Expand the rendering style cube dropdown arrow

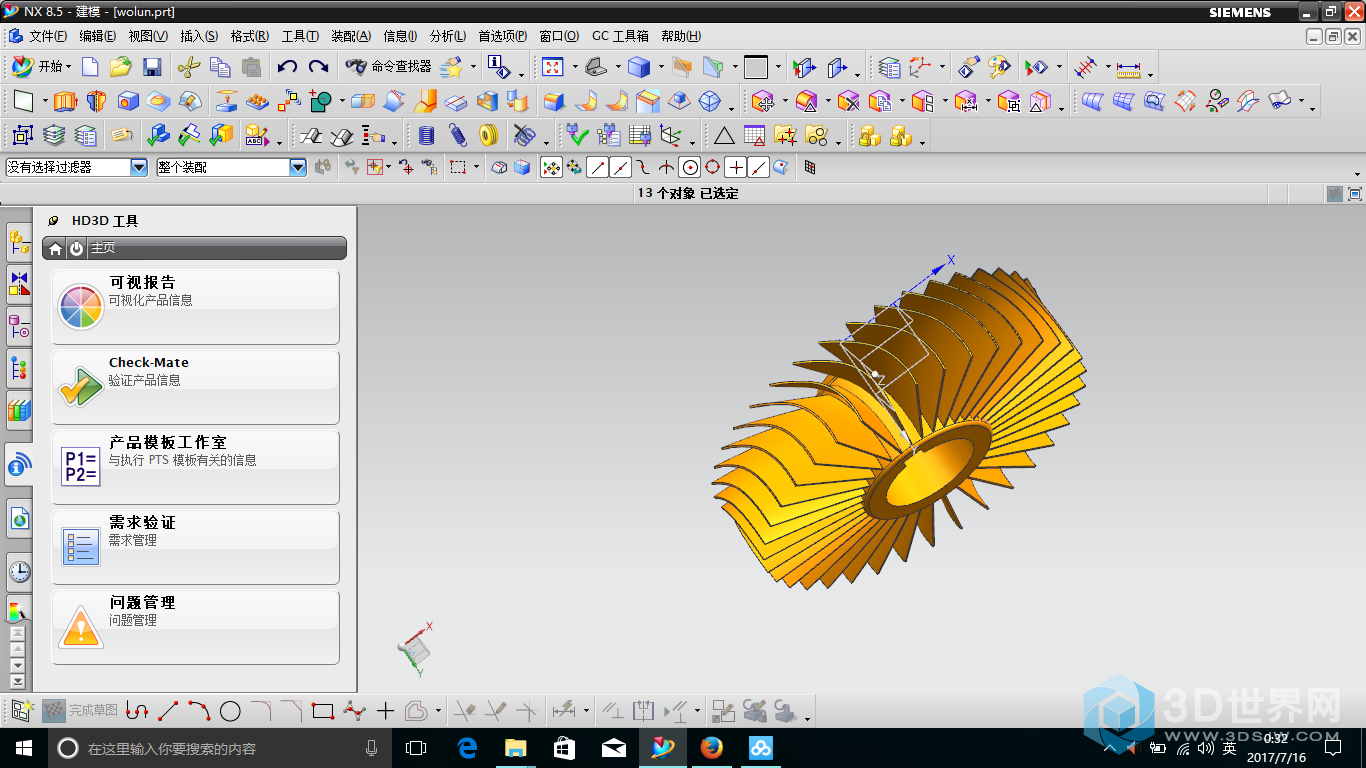click(660, 67)
